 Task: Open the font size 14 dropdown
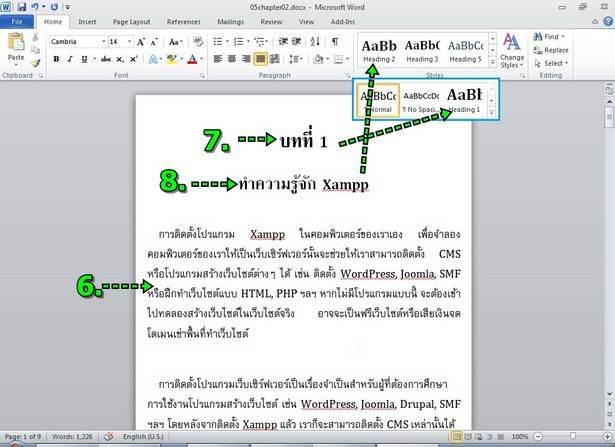tap(129, 42)
